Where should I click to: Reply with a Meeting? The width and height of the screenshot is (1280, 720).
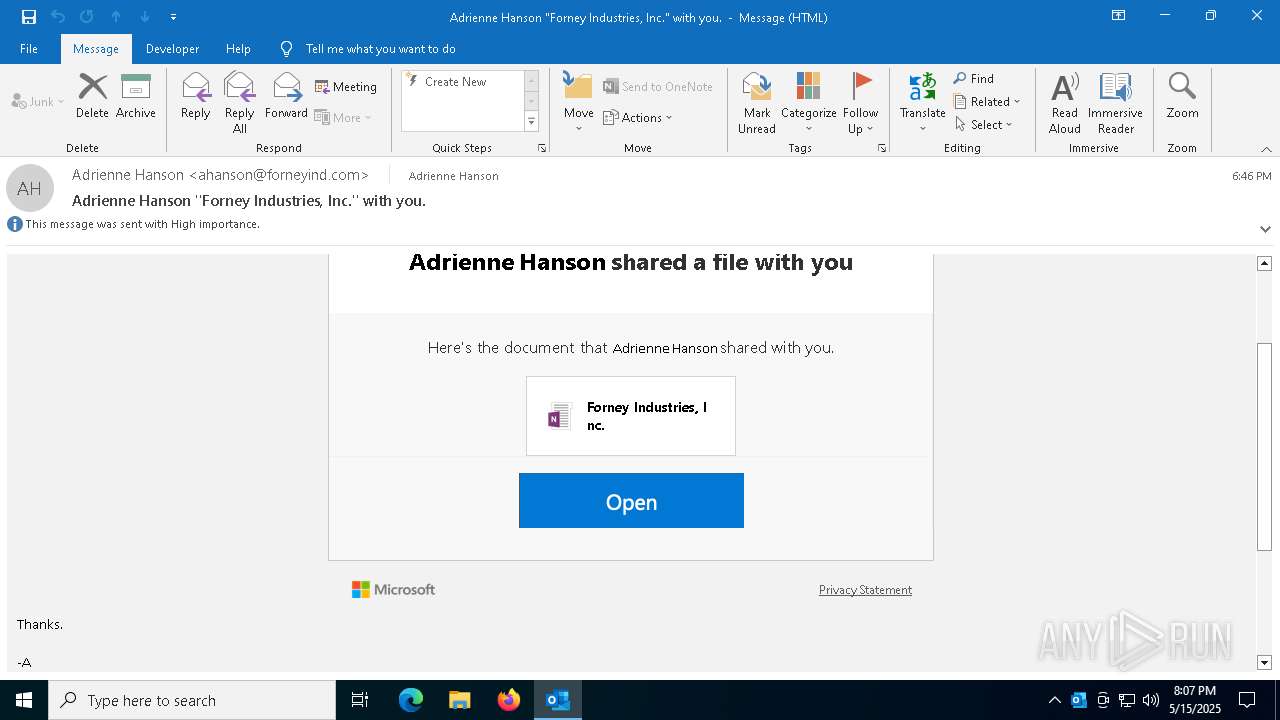(346, 87)
